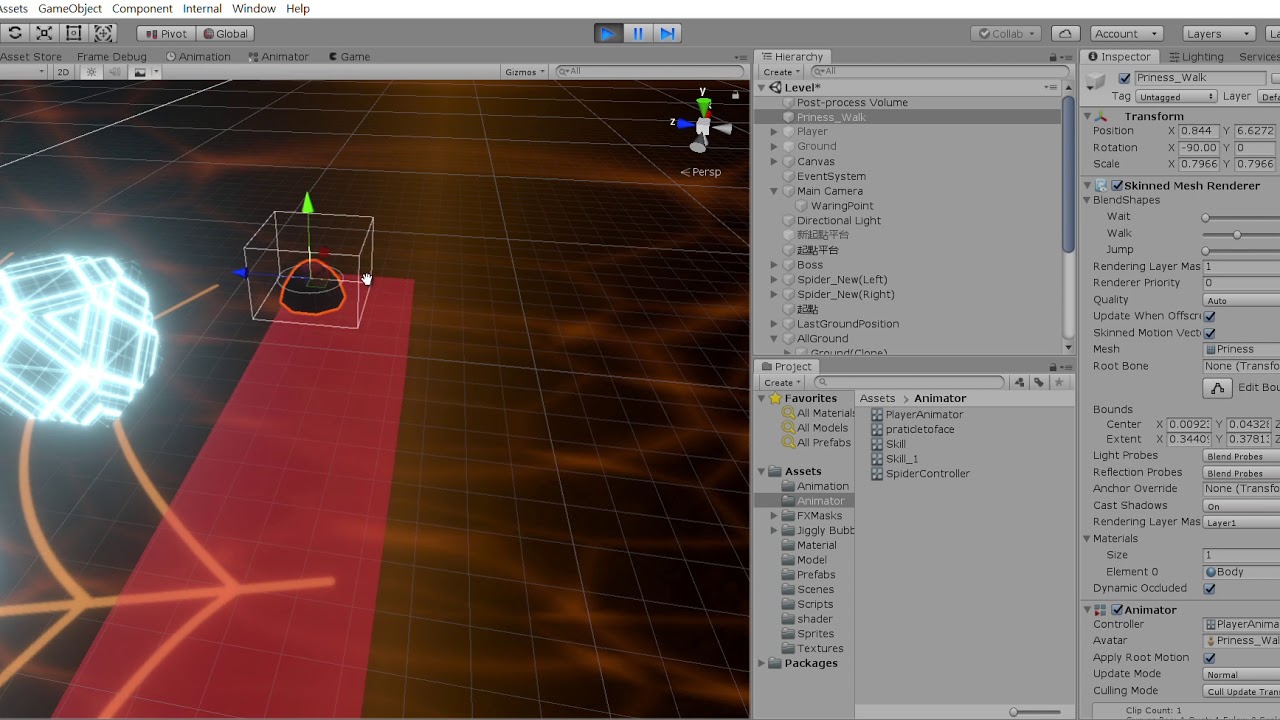Click the Search by Type icon in Project

pyautogui.click(x=1019, y=382)
